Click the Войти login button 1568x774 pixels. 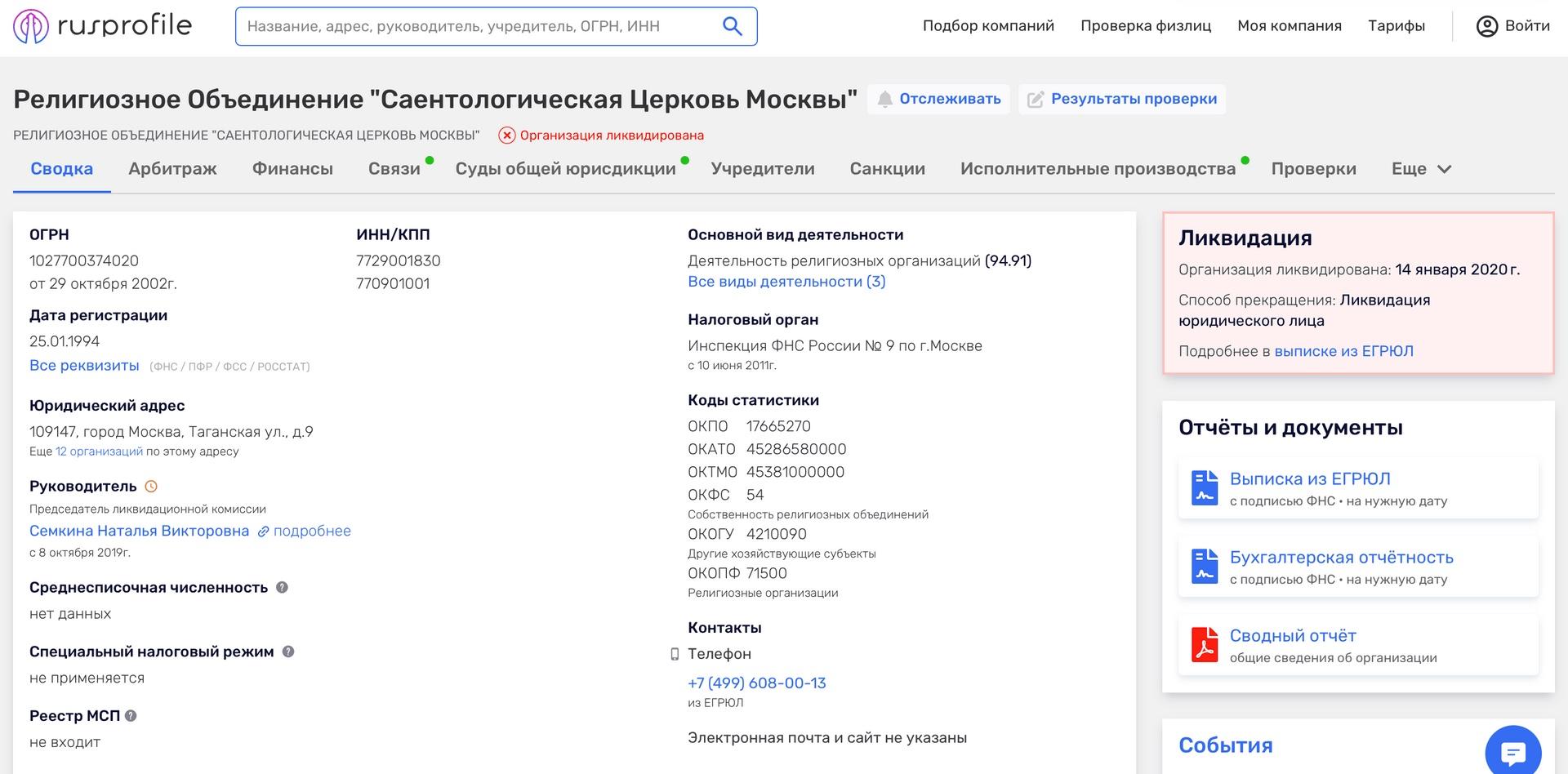click(x=1513, y=26)
